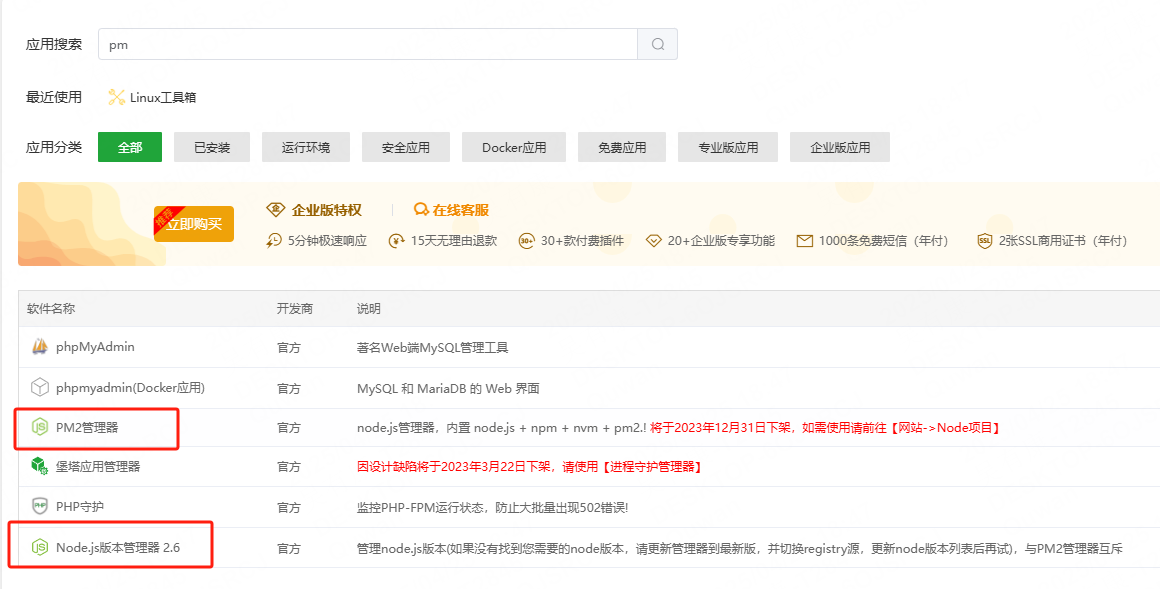Click the 免费短信 envelope icon
1160x589 pixels.
click(x=804, y=241)
